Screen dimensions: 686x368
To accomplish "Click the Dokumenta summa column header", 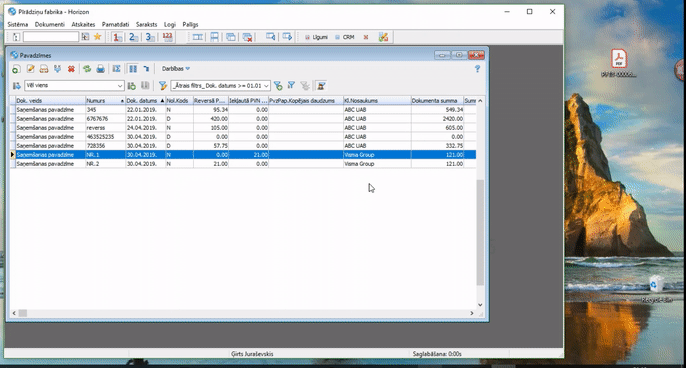I will pos(437,101).
